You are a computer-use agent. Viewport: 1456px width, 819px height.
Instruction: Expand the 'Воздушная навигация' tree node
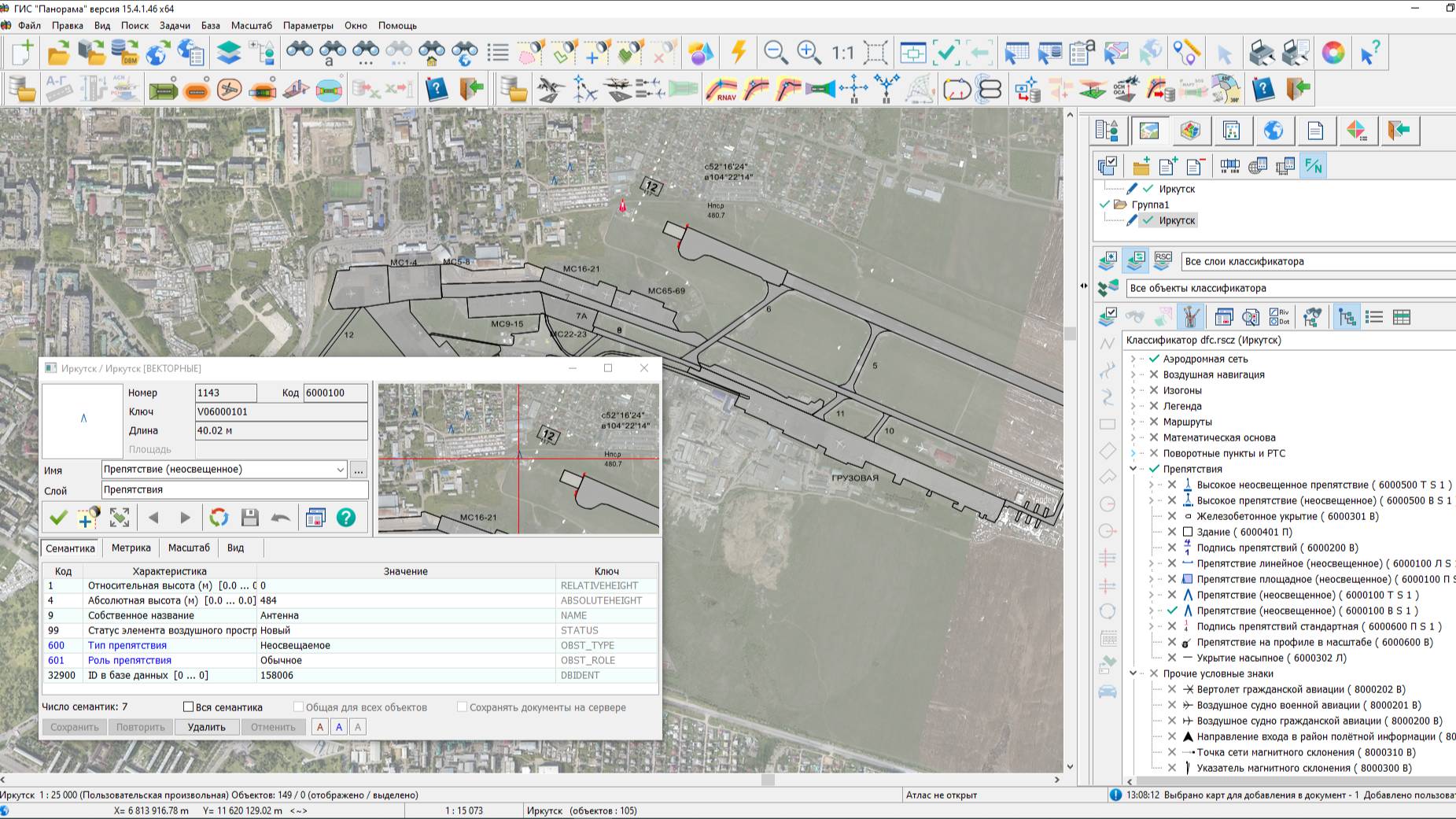[1133, 374]
